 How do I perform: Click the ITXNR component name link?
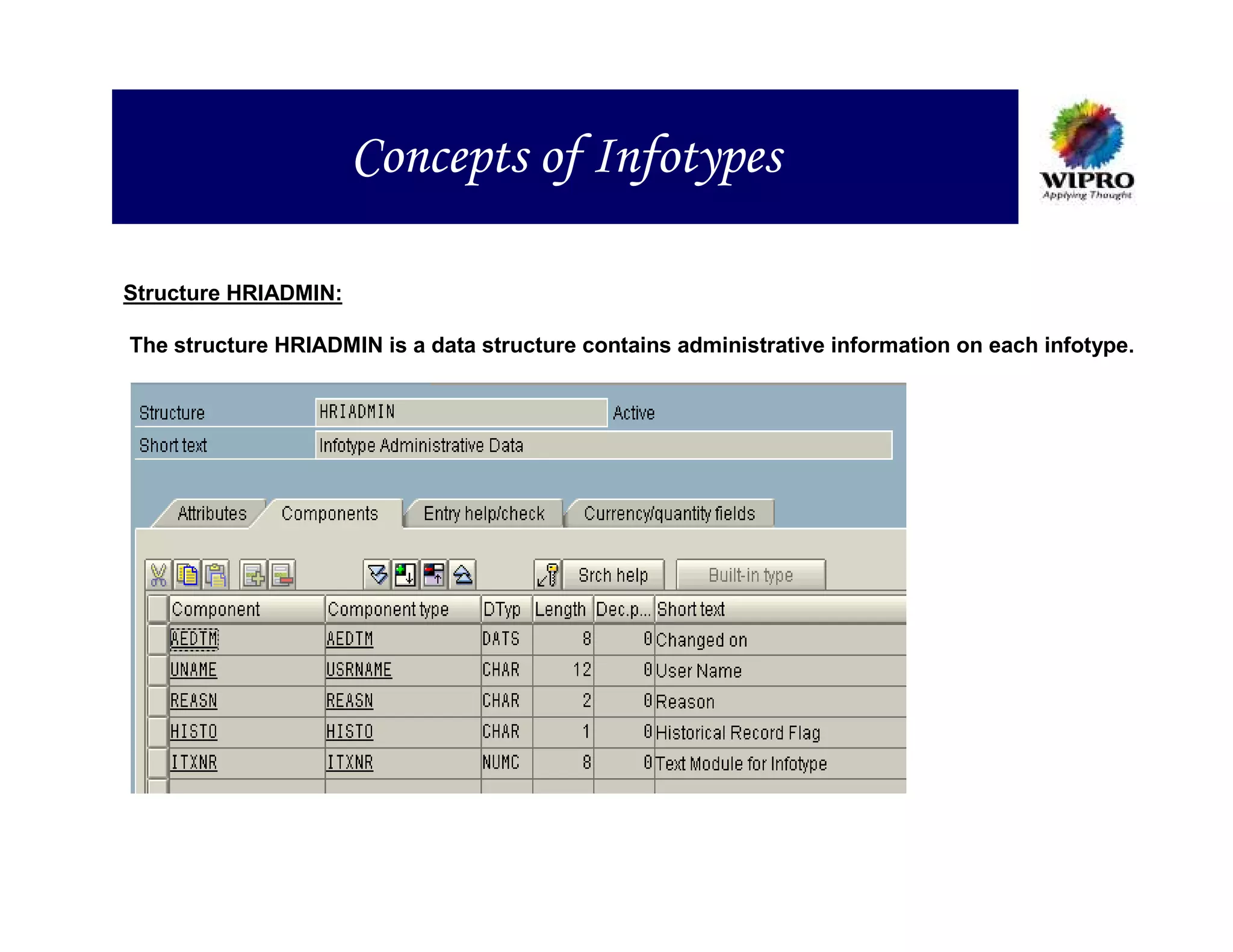pos(194,762)
